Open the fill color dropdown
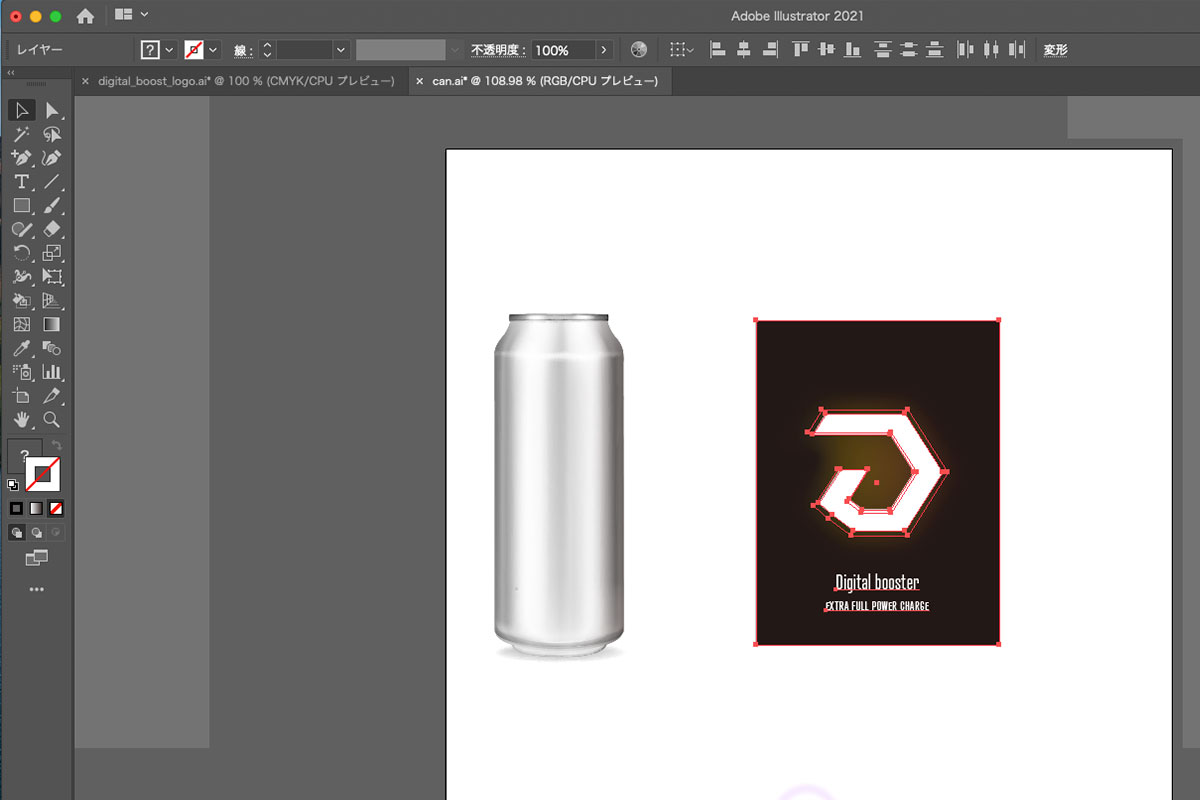 pos(169,49)
